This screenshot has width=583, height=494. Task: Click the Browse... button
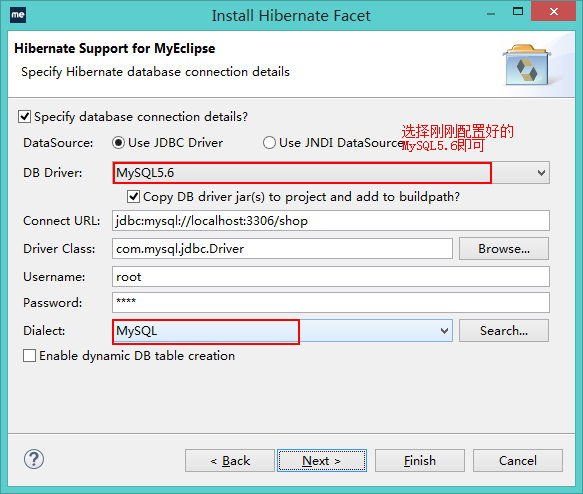point(504,249)
